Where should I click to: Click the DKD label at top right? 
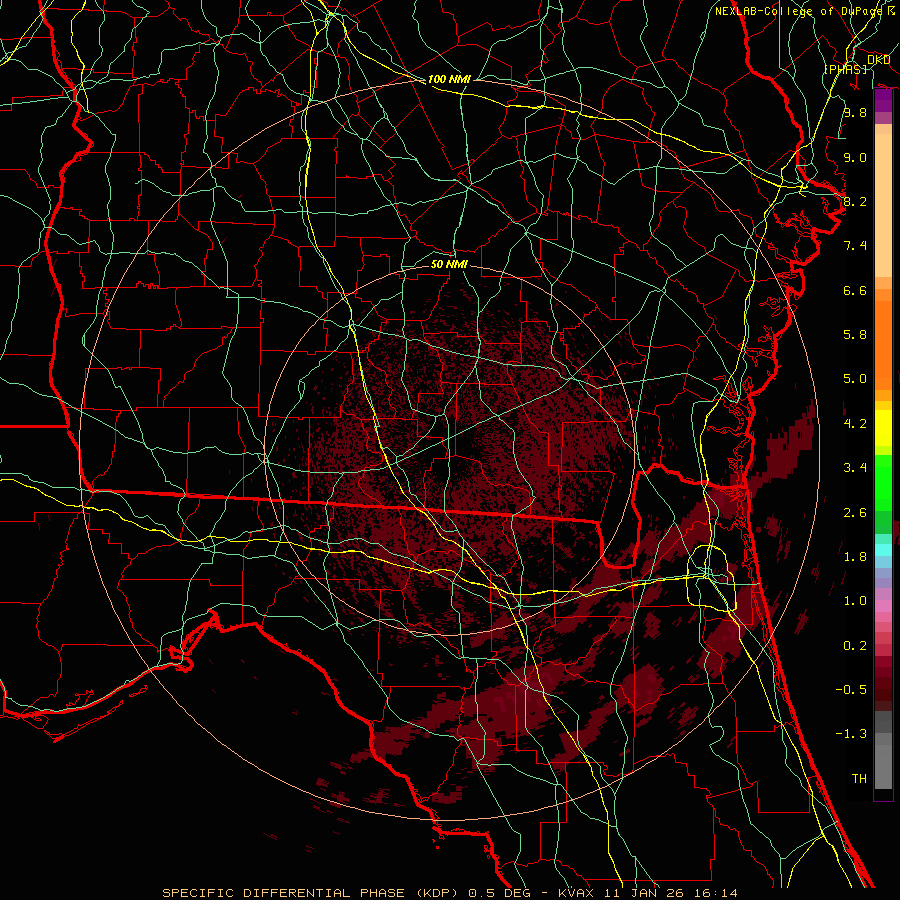(879, 59)
